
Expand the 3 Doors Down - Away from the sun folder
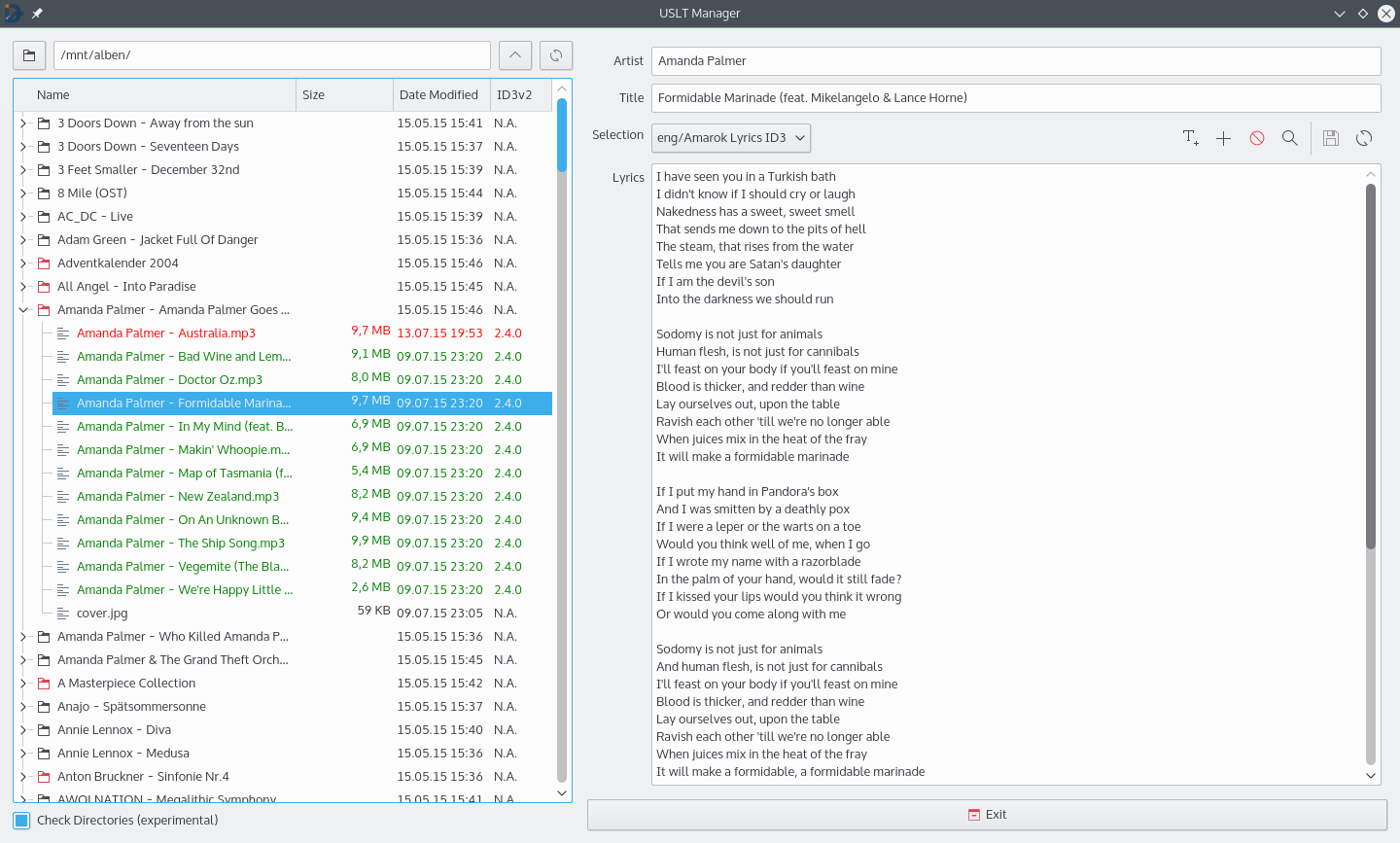click(x=23, y=123)
